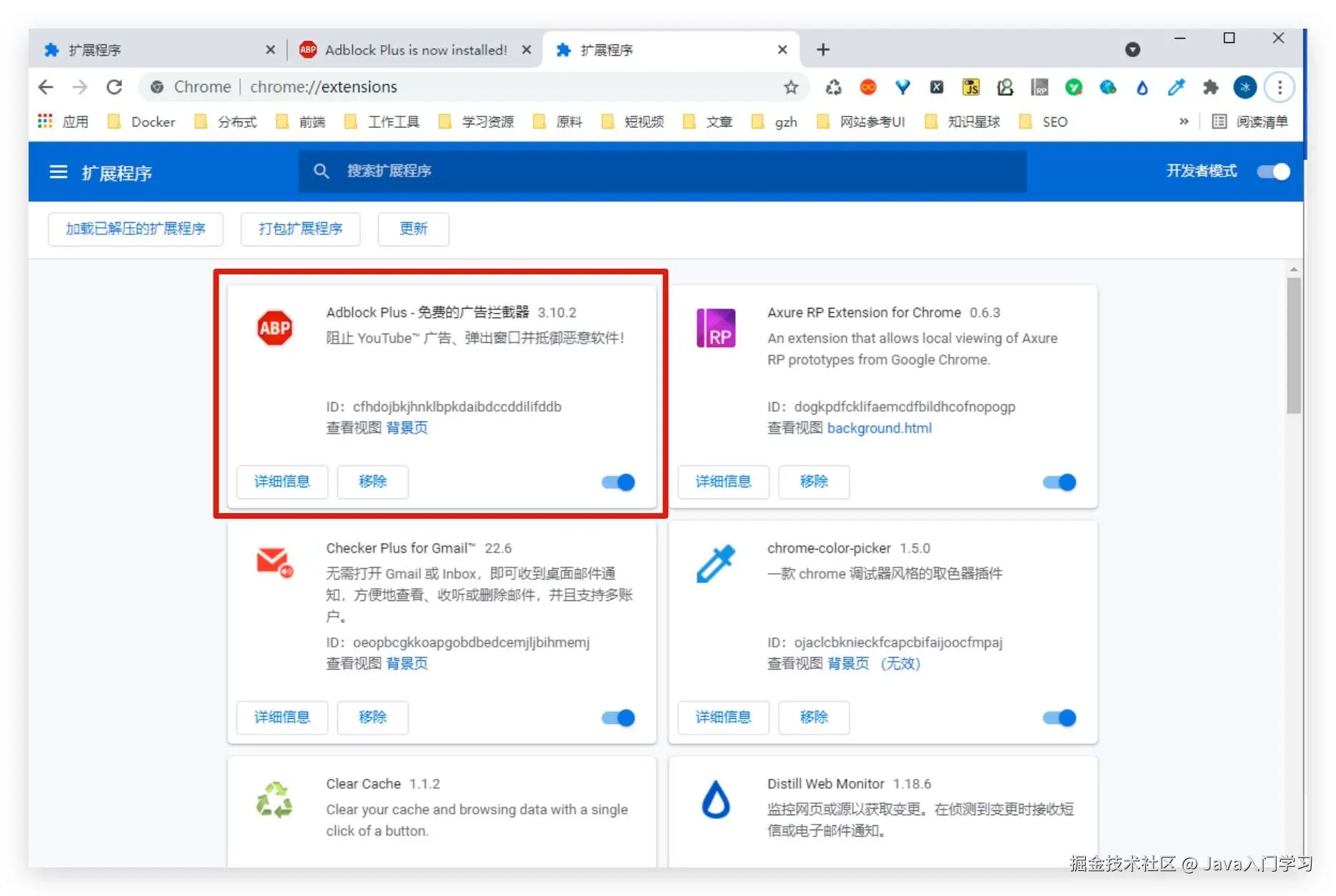Click 移除 to remove Adblock Plus
The width and height of the screenshot is (1336, 896).
(373, 482)
